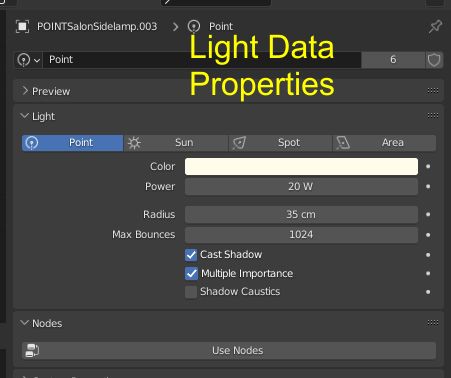Click the animate dot next to Max Bounces
Viewport: 451px width, 378px height.
[x=428, y=235]
